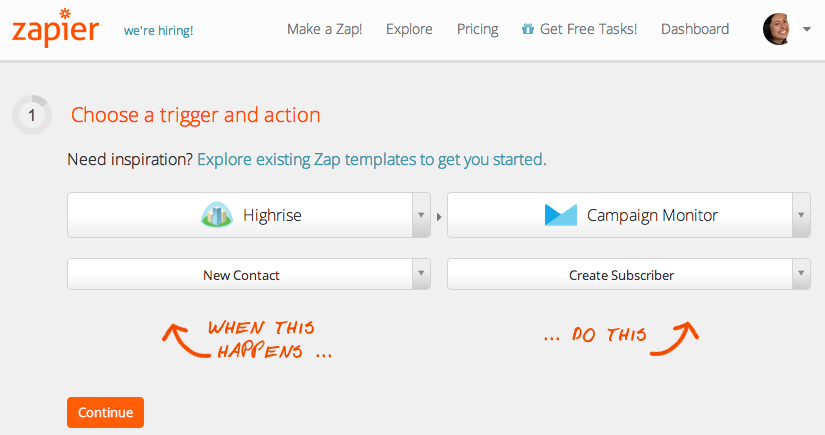
Task: Expand the Campaign Monitor action app dropdown arrow
Action: pos(801,215)
